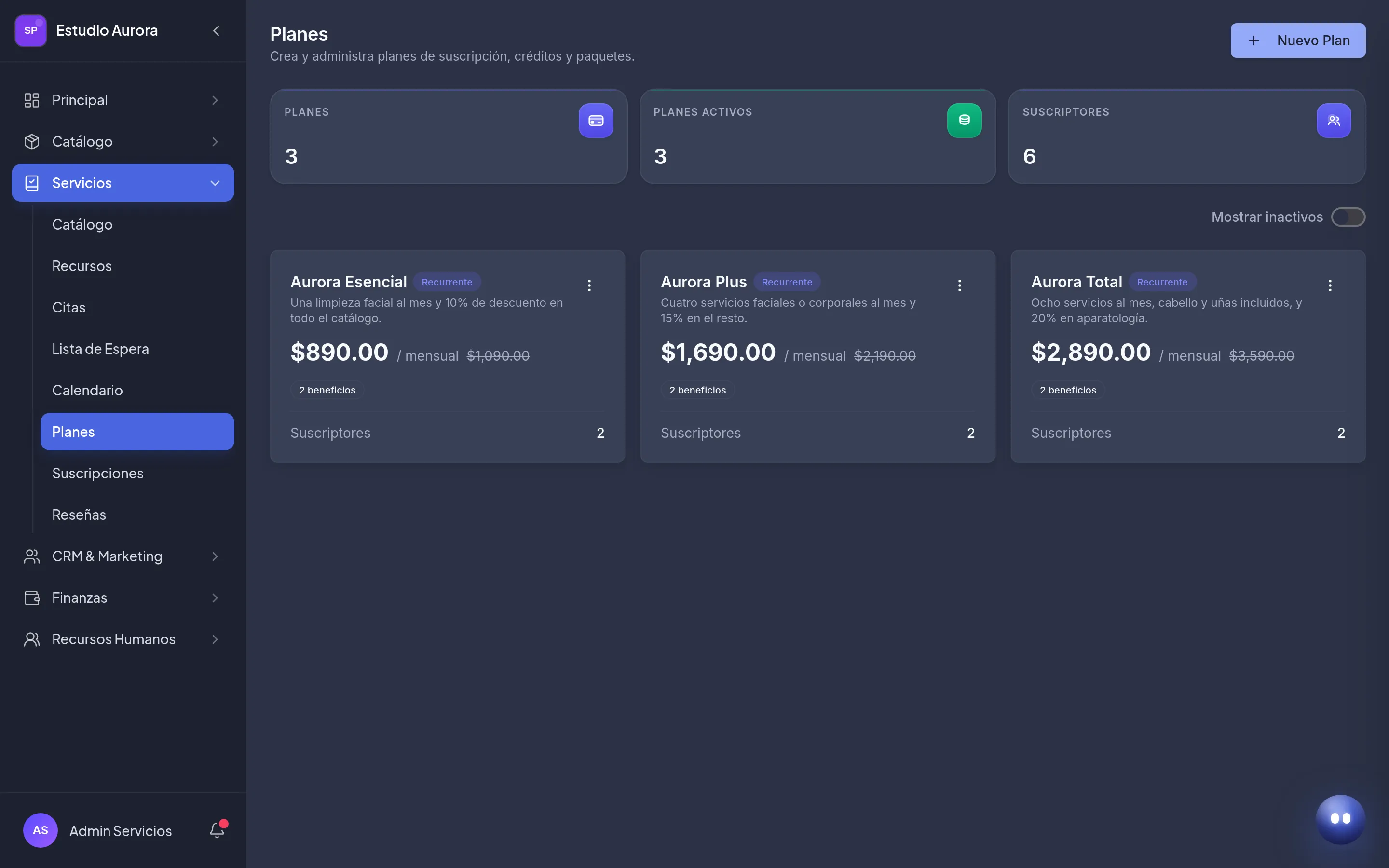Click the Principal dashboard grid icon
The width and height of the screenshot is (1389, 868).
31,100
